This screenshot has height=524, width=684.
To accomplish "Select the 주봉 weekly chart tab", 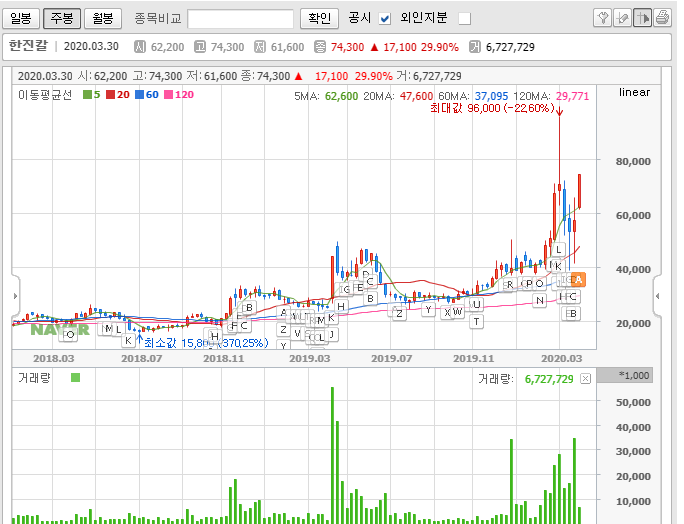I will click(x=62, y=18).
